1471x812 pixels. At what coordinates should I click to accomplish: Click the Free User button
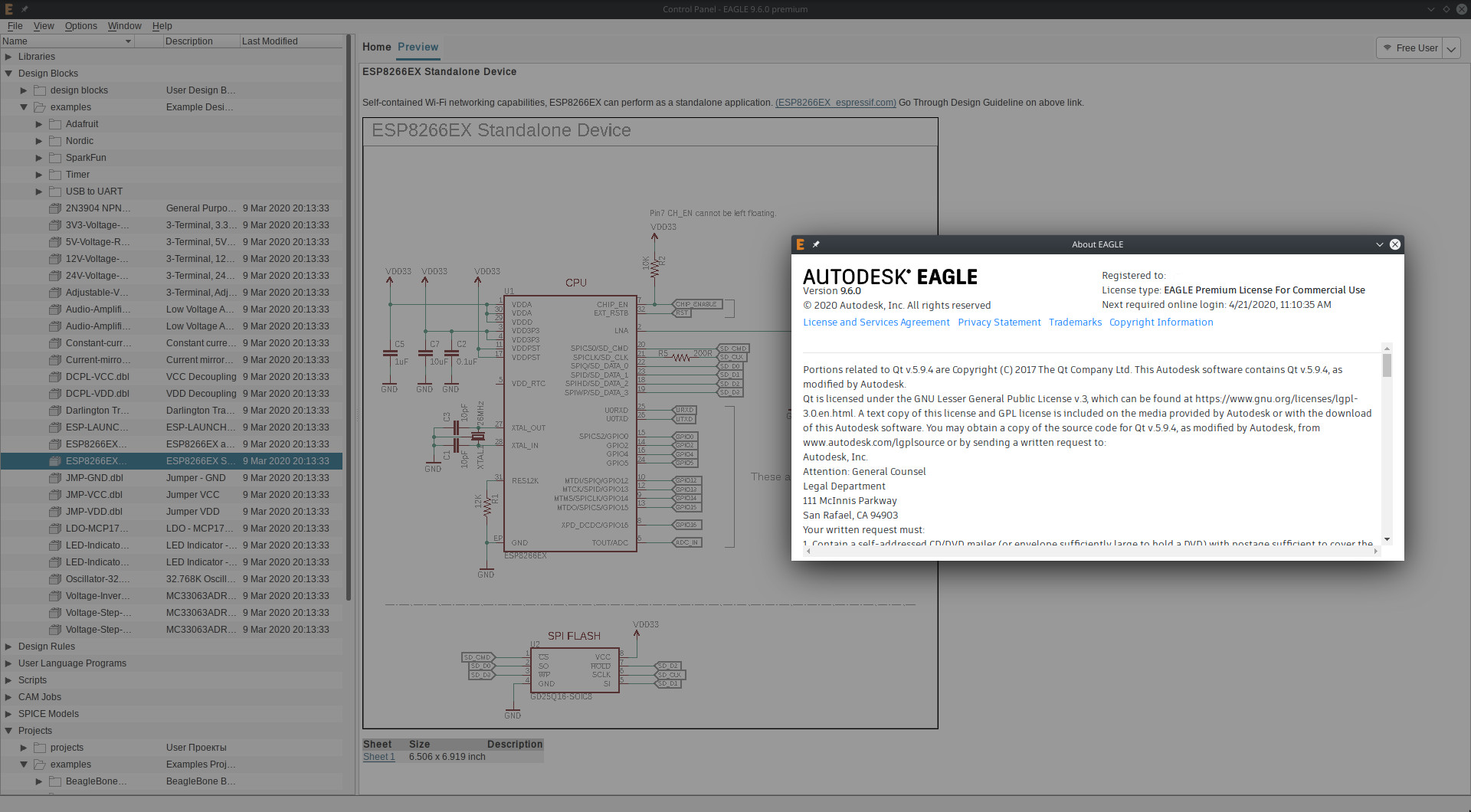(x=1410, y=48)
